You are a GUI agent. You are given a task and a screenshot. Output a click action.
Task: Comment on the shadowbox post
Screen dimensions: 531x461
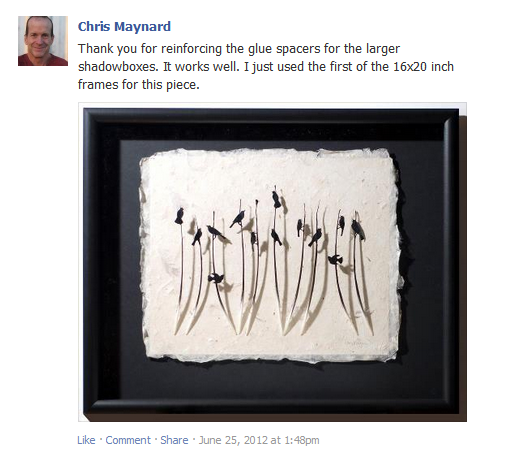[x=128, y=440]
